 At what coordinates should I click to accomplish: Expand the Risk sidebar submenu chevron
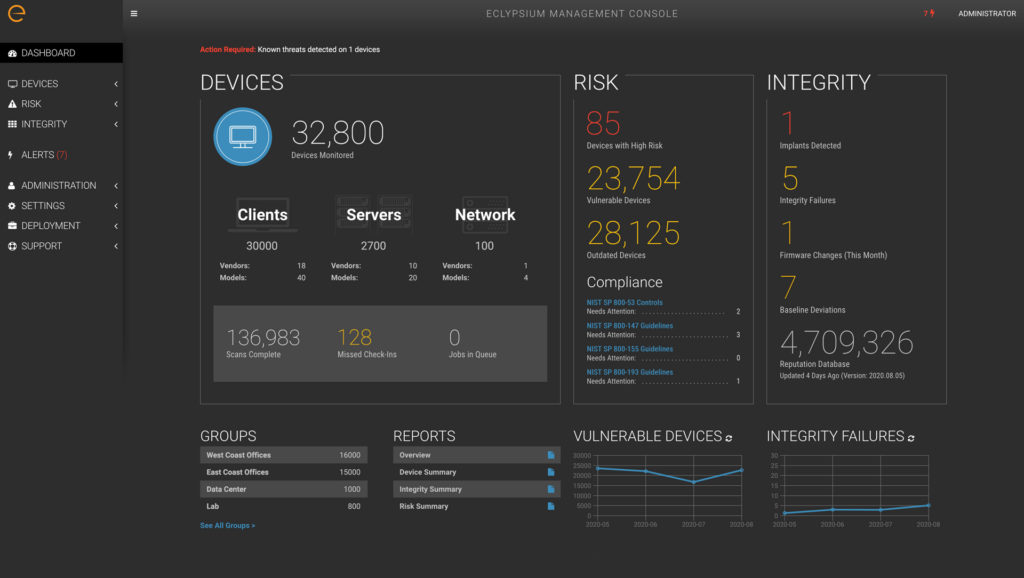click(x=116, y=104)
